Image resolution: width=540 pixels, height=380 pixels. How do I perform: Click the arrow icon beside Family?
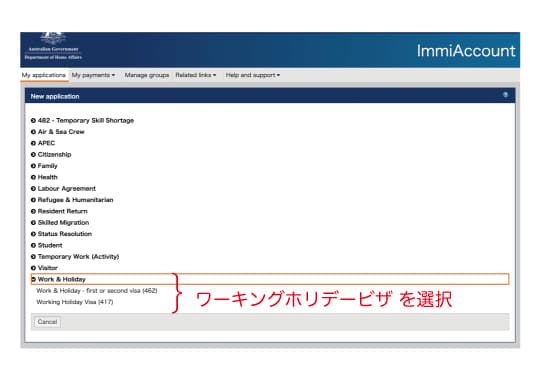(33, 166)
